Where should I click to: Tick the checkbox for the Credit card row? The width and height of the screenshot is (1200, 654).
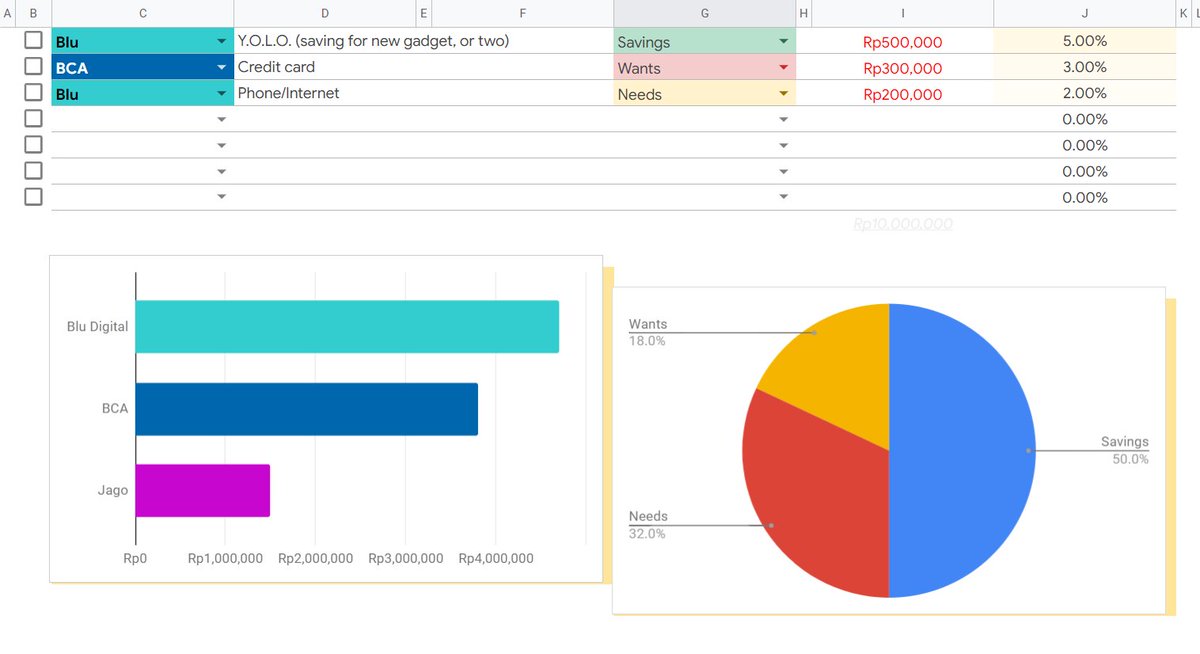(x=33, y=67)
